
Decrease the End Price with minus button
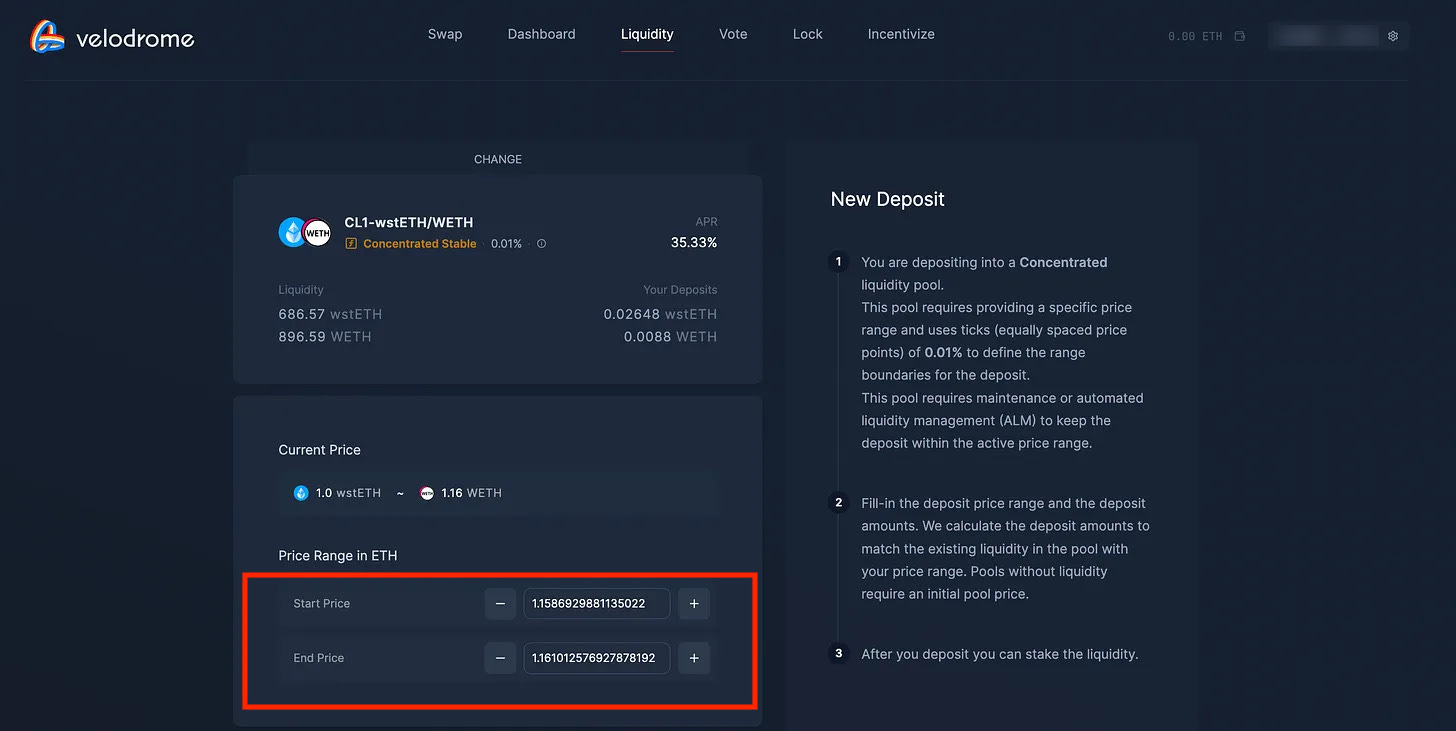500,658
